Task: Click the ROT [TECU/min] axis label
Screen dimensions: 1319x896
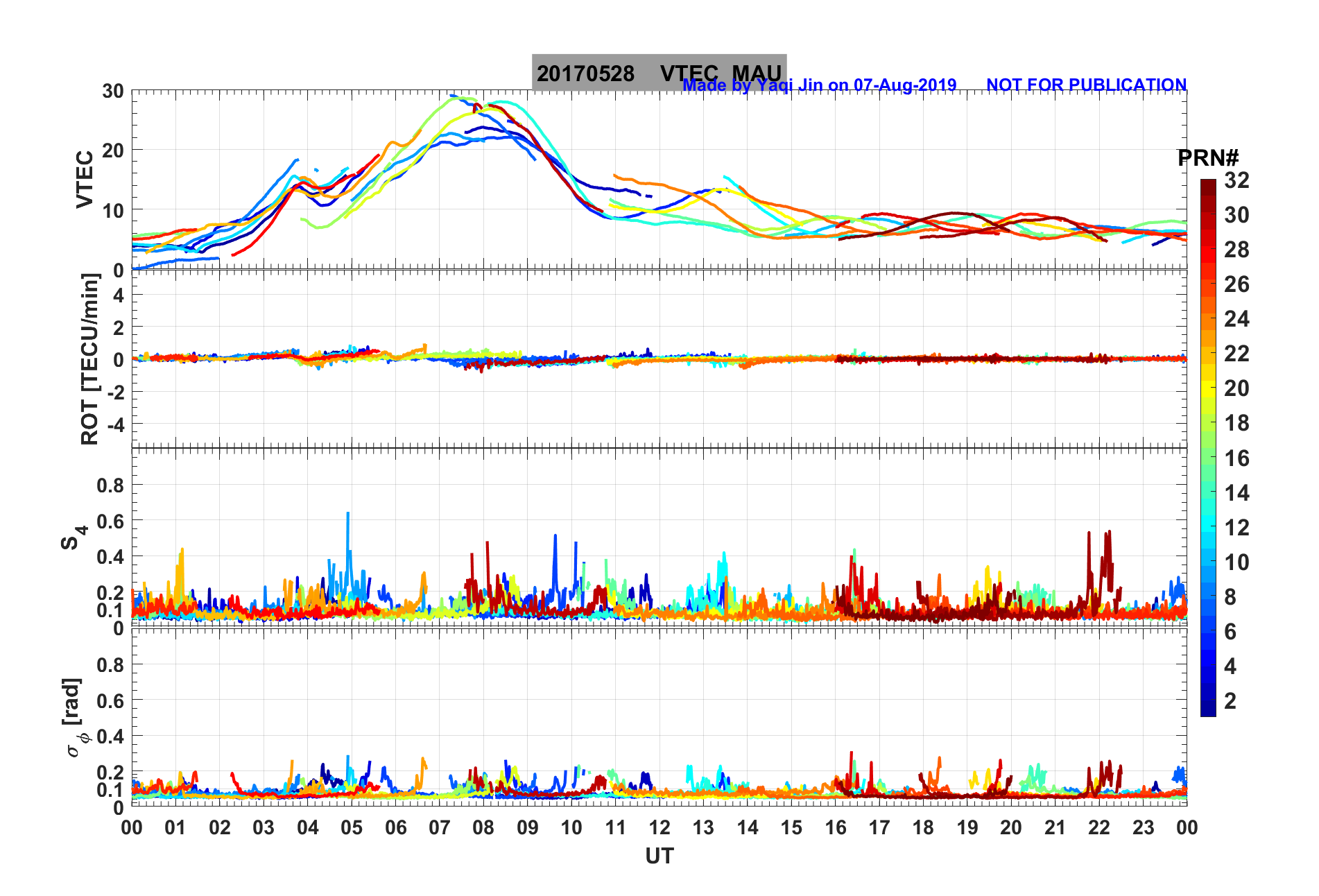Action: 90,359
